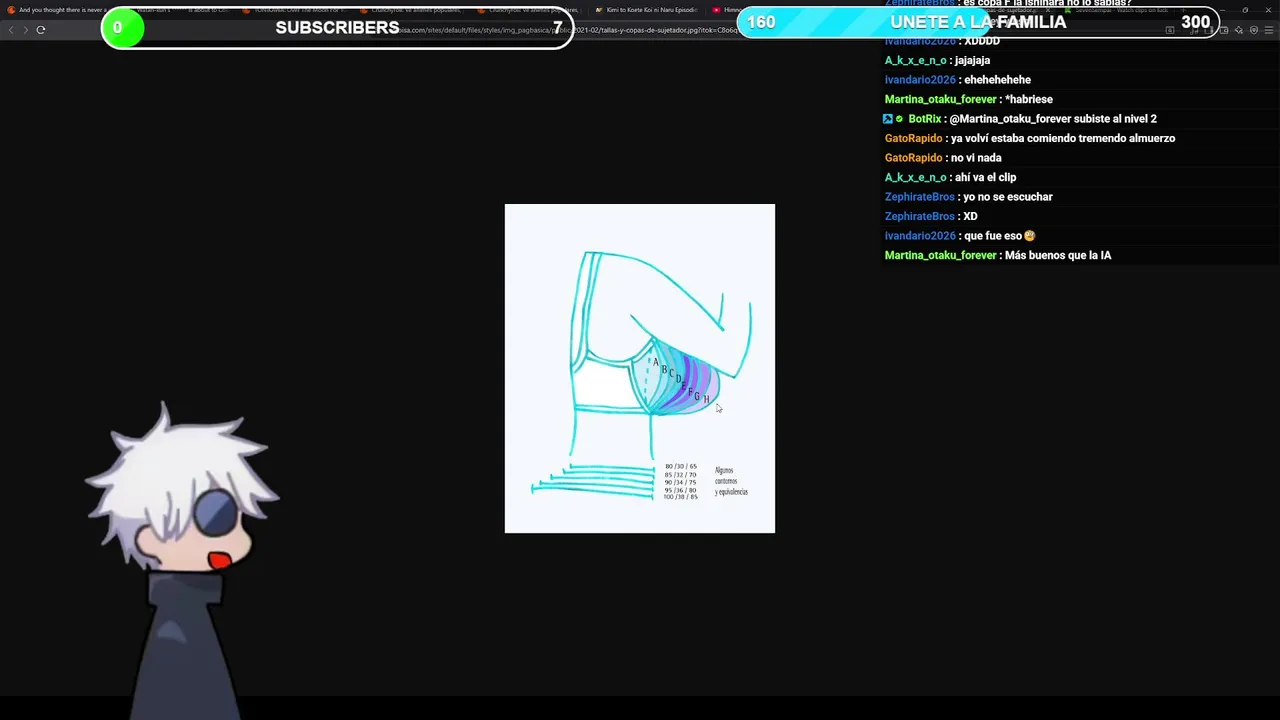Click GatoRapido name beside 'no vi nada'
Image resolution: width=1280 pixels, height=720 pixels.
[914, 158]
